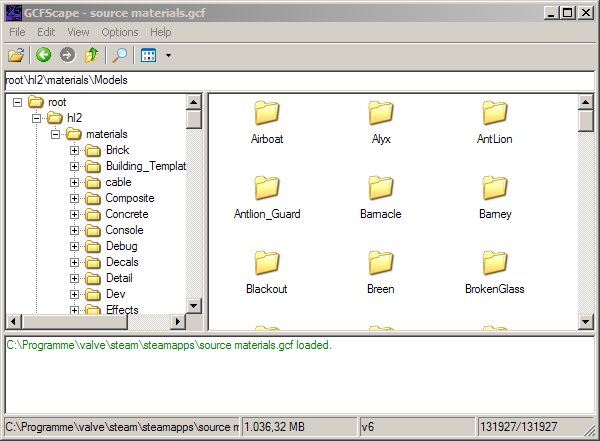Go up one folder level icon
Screen dimensions: 600x441
click(91, 55)
